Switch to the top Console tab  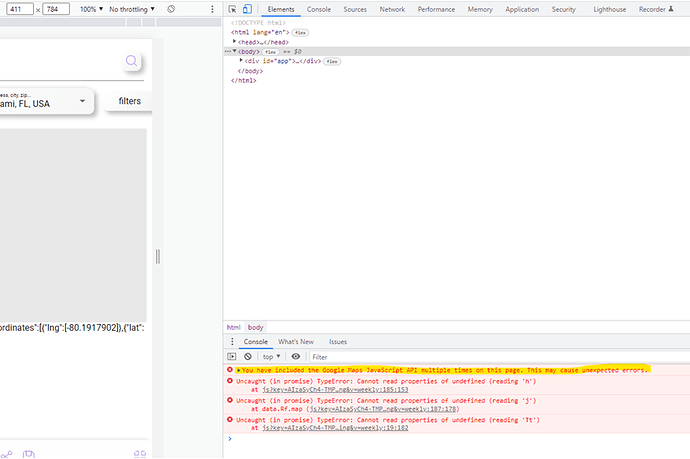[x=319, y=9]
